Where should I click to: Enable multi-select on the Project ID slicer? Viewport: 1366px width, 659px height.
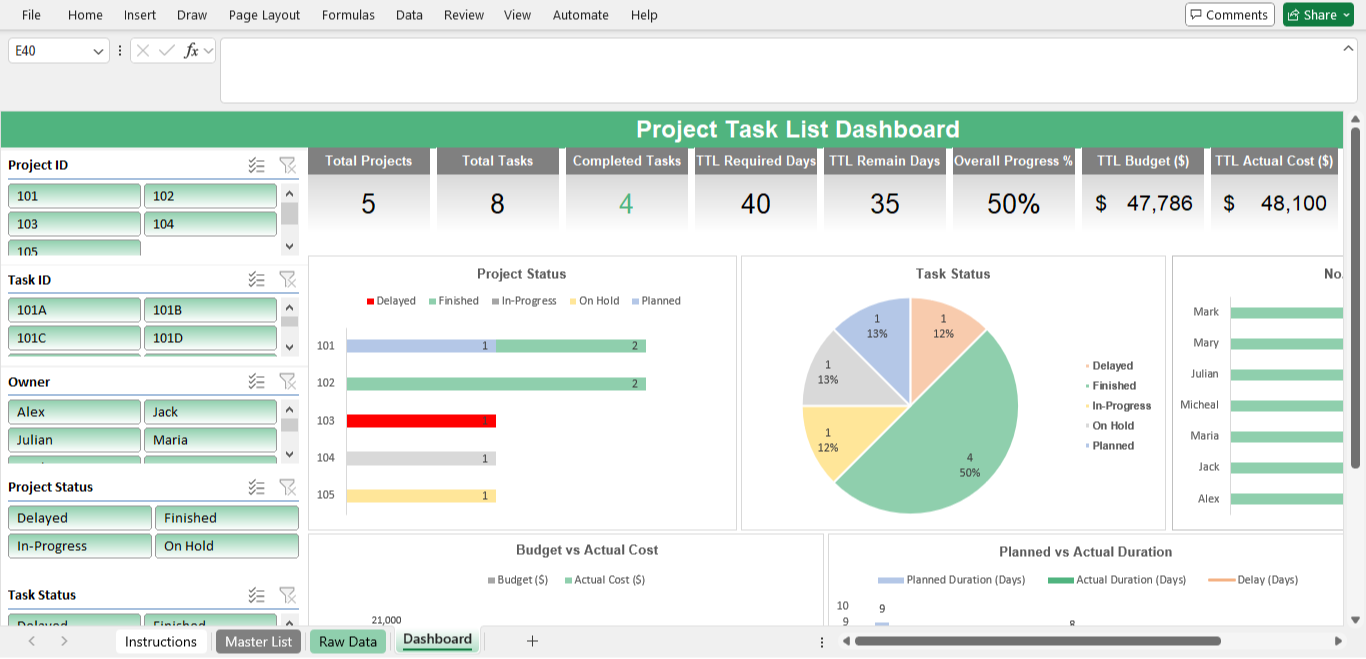[257, 165]
